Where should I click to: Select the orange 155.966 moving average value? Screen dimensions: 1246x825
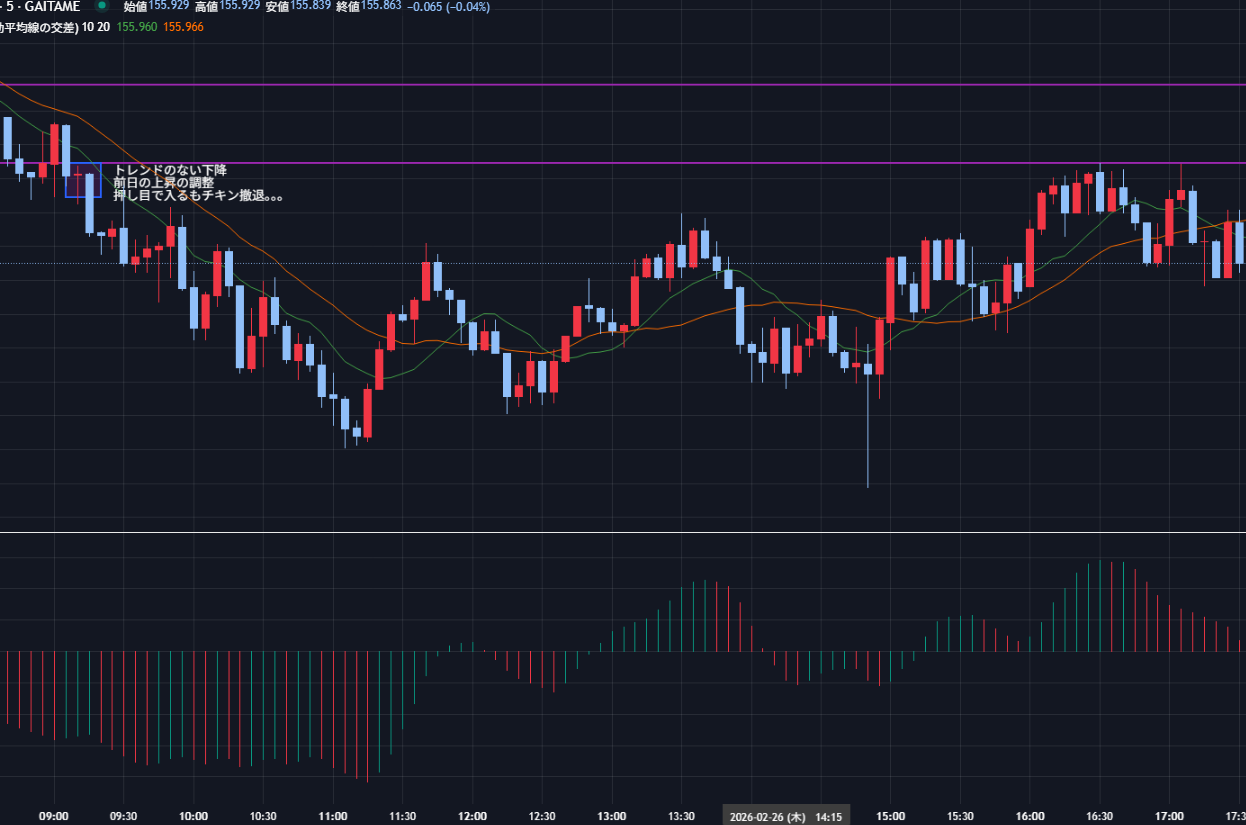183,27
